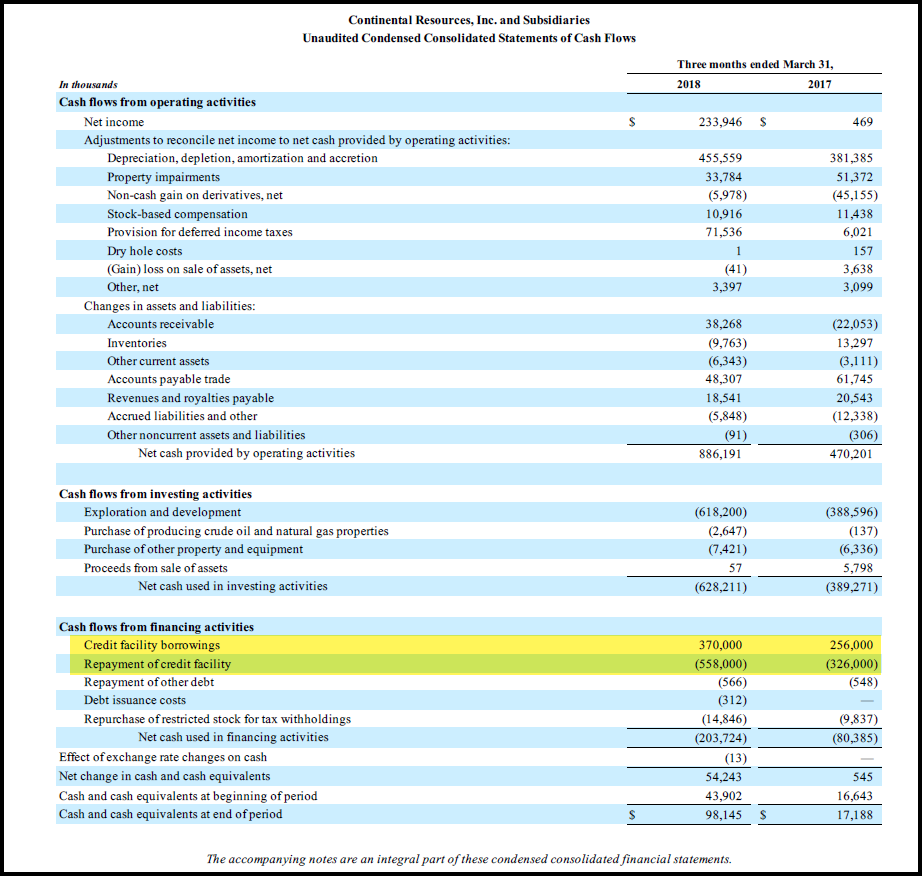The image size is (922, 876).
Task: Select accounts receivable 2018 value 38,268
Action: (724, 324)
